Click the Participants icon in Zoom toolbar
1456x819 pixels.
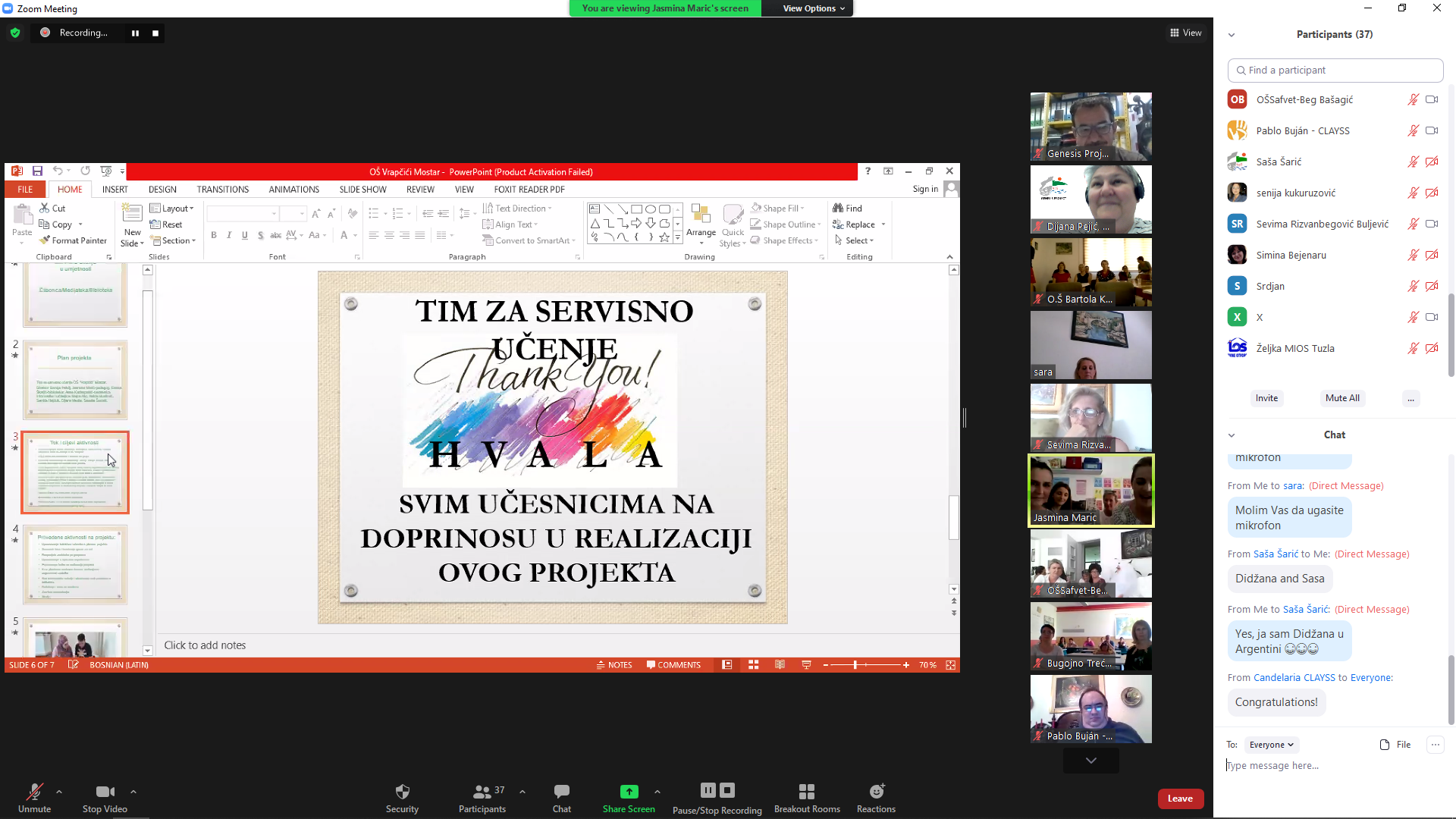[x=482, y=792]
